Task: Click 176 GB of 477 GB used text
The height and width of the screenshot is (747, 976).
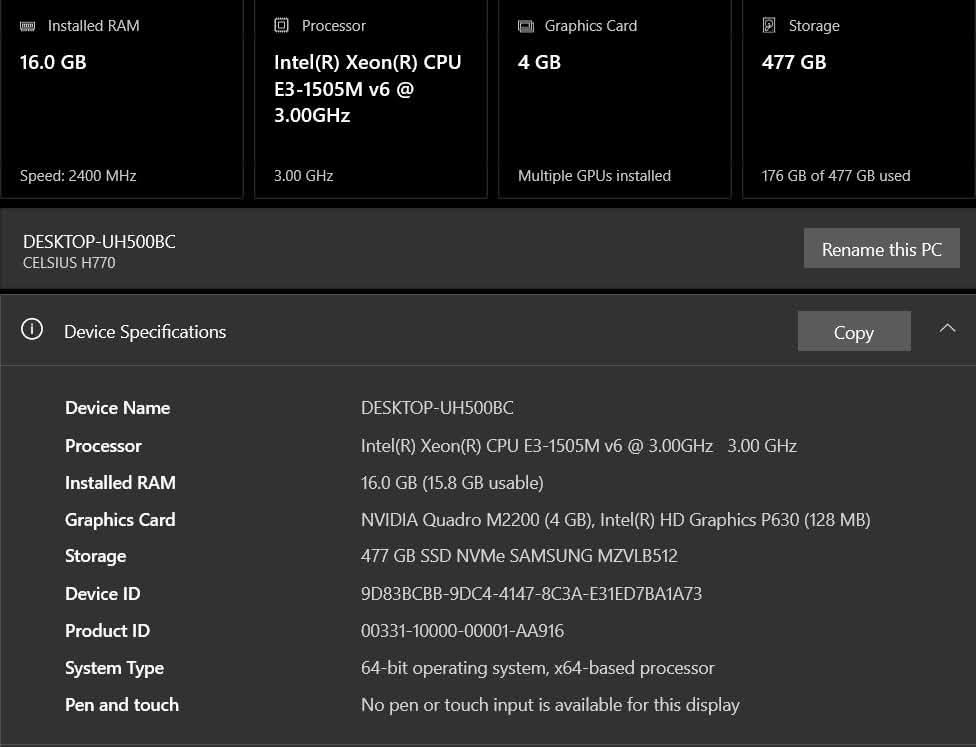Action: click(x=836, y=176)
